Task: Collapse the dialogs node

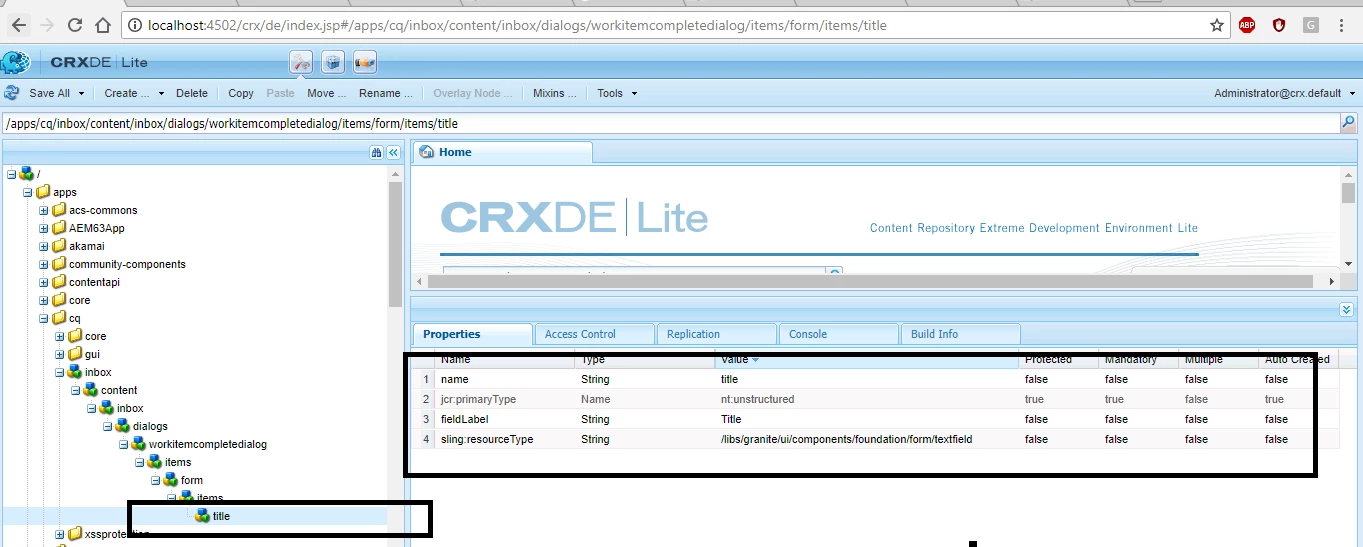Action: [107, 426]
